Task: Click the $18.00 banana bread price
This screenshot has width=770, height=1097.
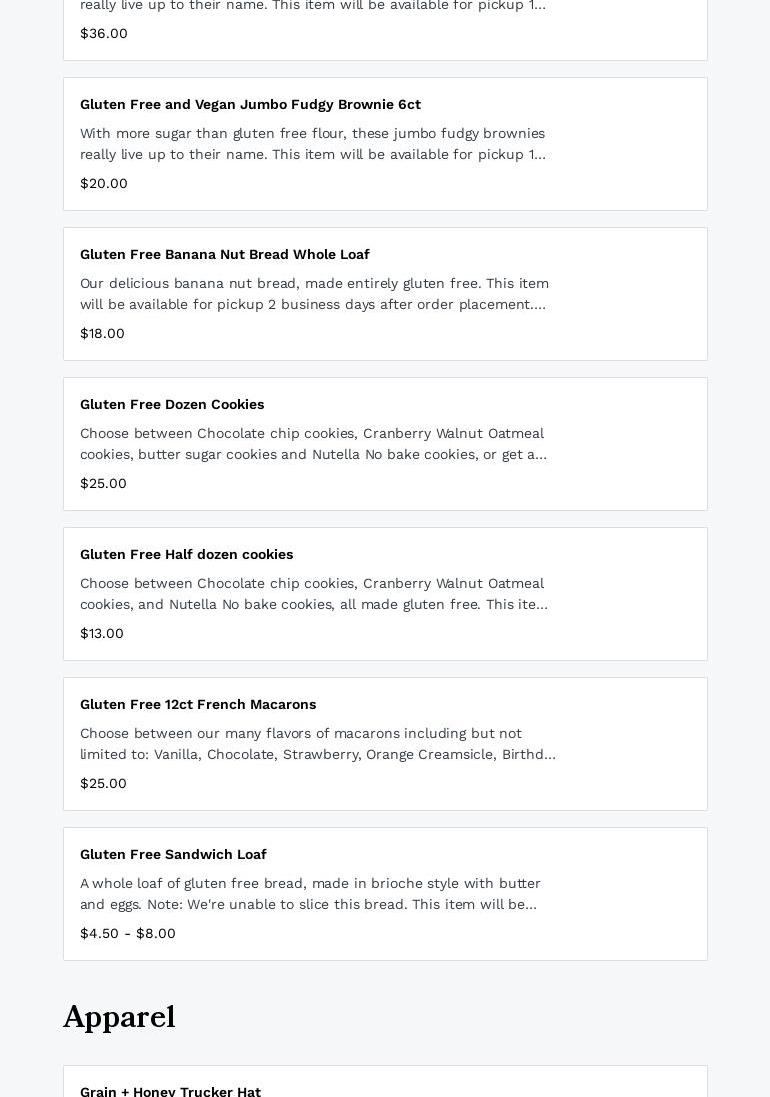Action: click(102, 333)
